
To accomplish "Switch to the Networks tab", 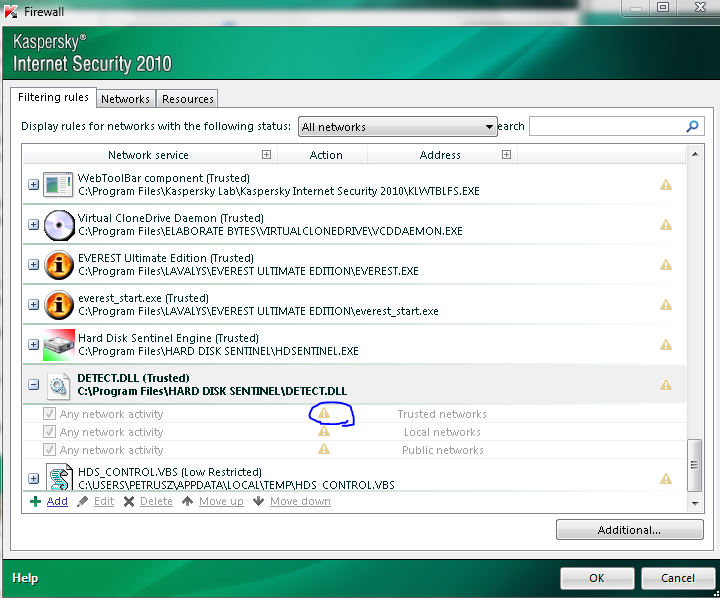I will [x=125, y=99].
